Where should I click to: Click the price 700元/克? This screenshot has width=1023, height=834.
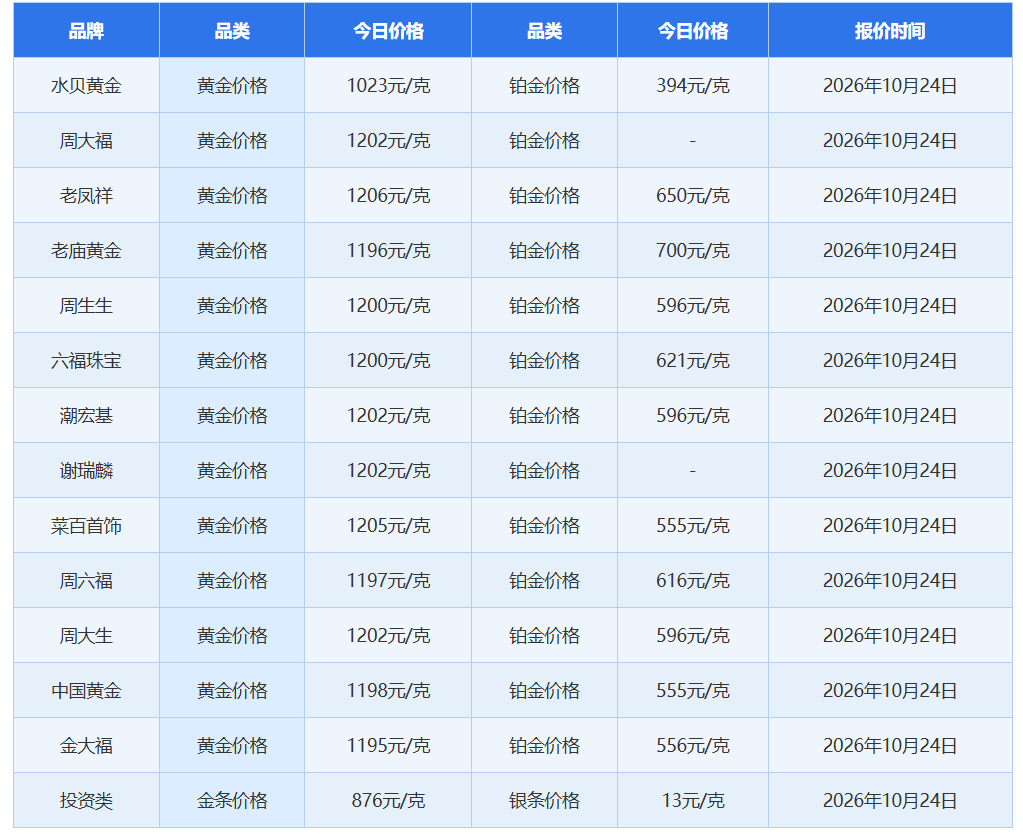pos(693,251)
